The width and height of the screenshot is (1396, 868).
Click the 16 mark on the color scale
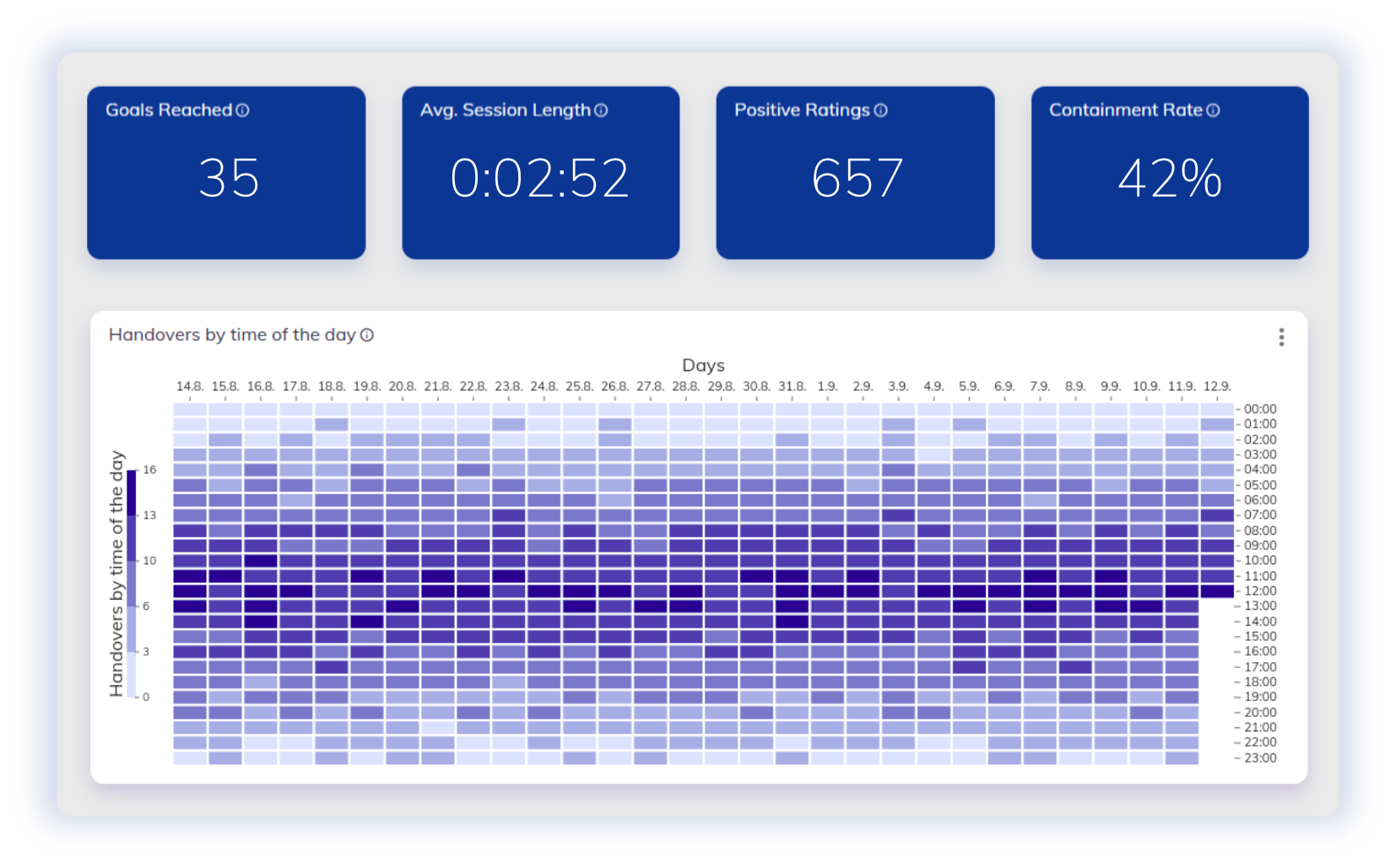[148, 470]
